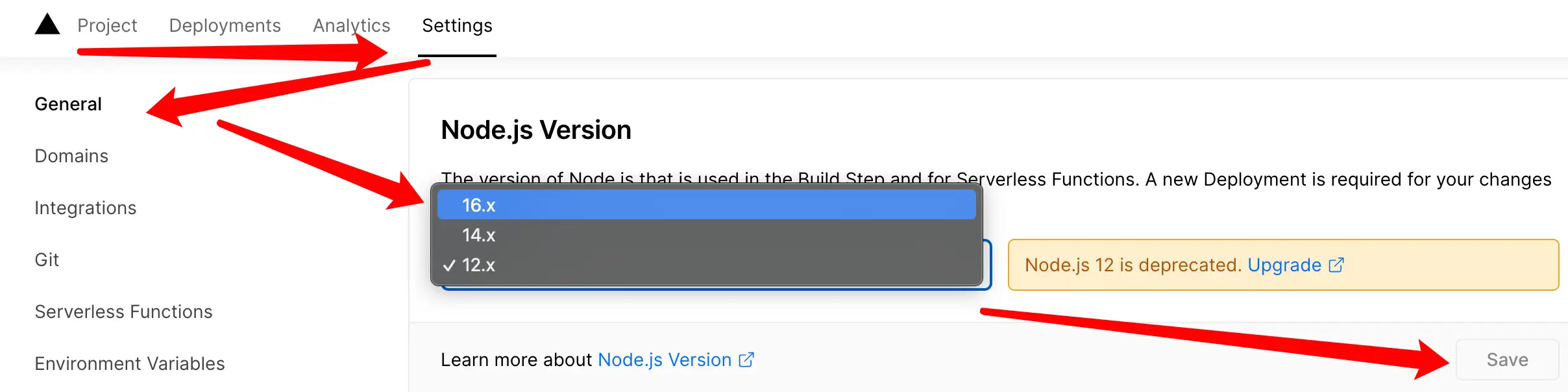Select General in the settings sidebar

(67, 104)
